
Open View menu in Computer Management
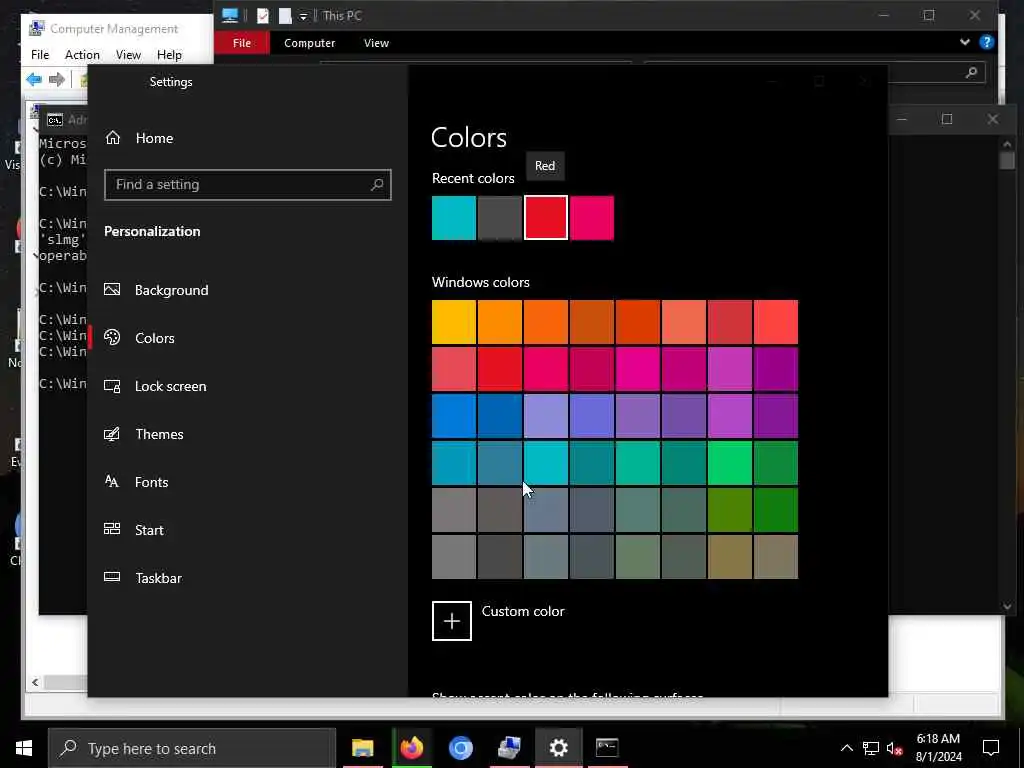(x=128, y=55)
